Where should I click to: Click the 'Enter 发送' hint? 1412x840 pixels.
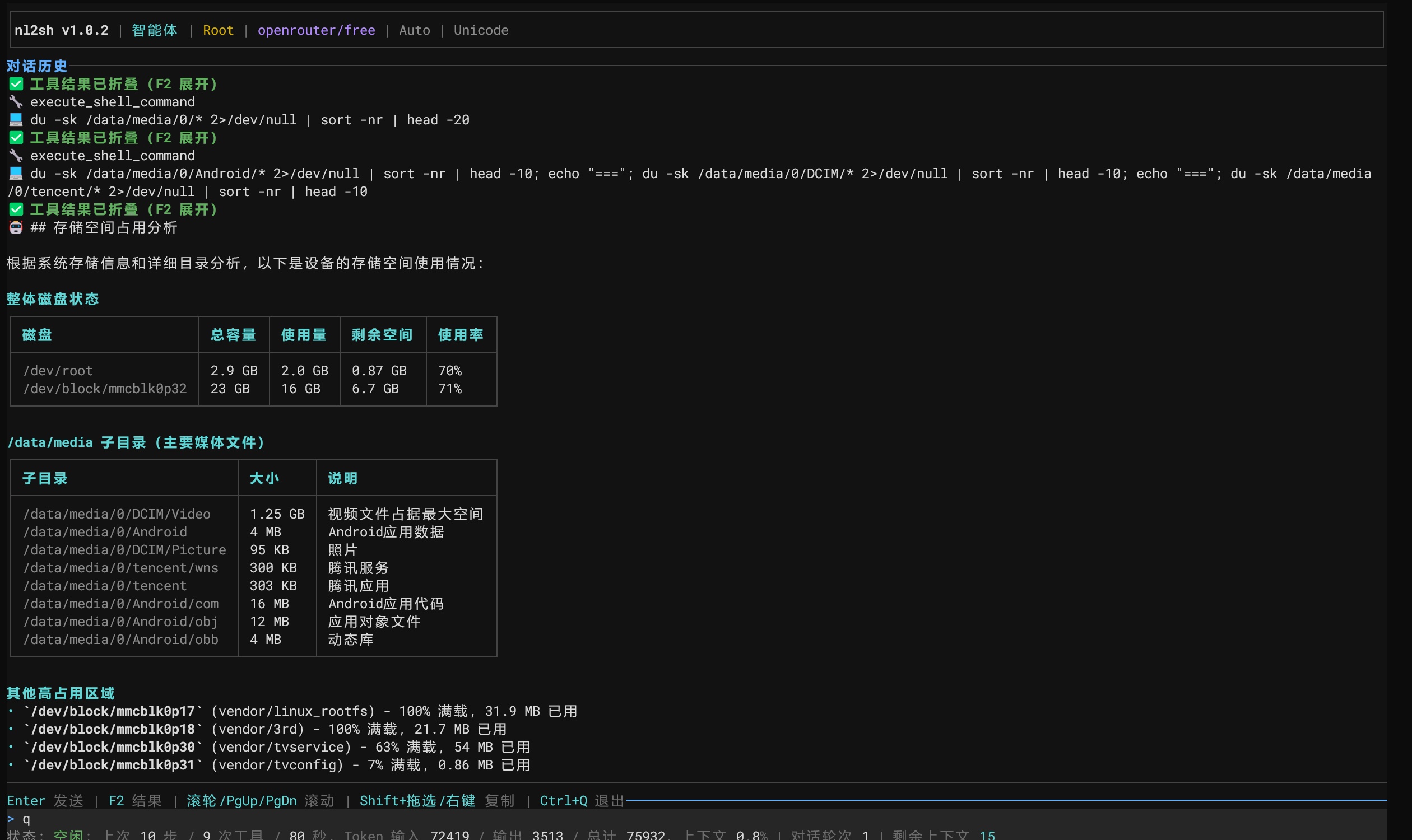point(45,800)
